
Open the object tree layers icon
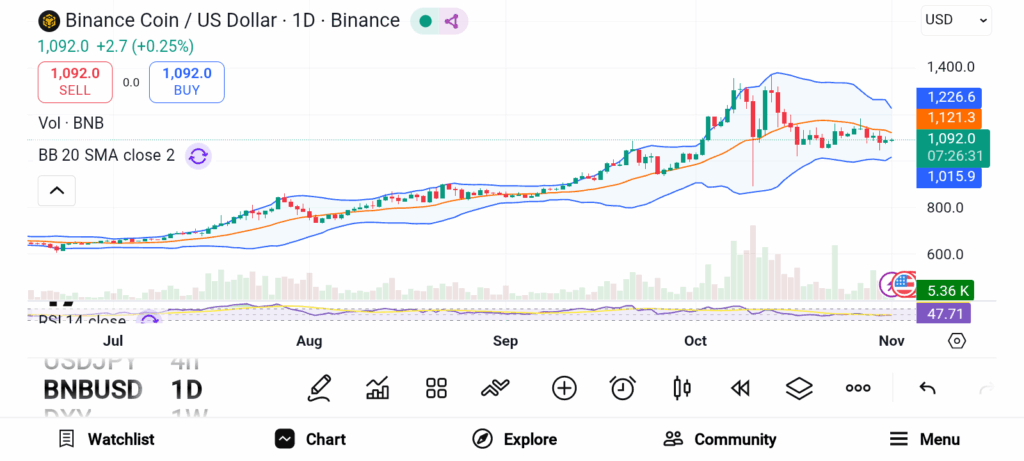[799, 388]
